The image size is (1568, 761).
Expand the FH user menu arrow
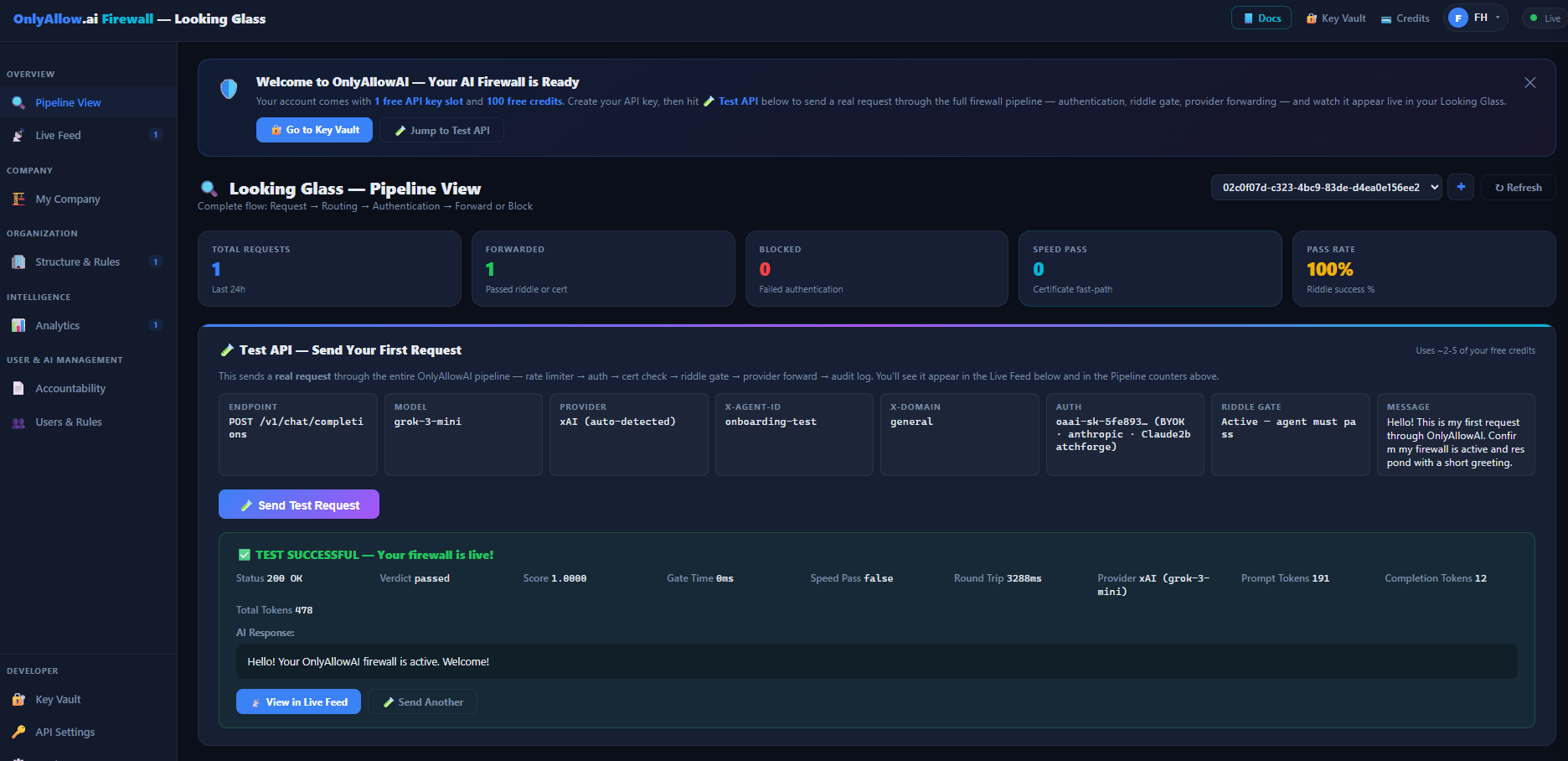(1498, 18)
